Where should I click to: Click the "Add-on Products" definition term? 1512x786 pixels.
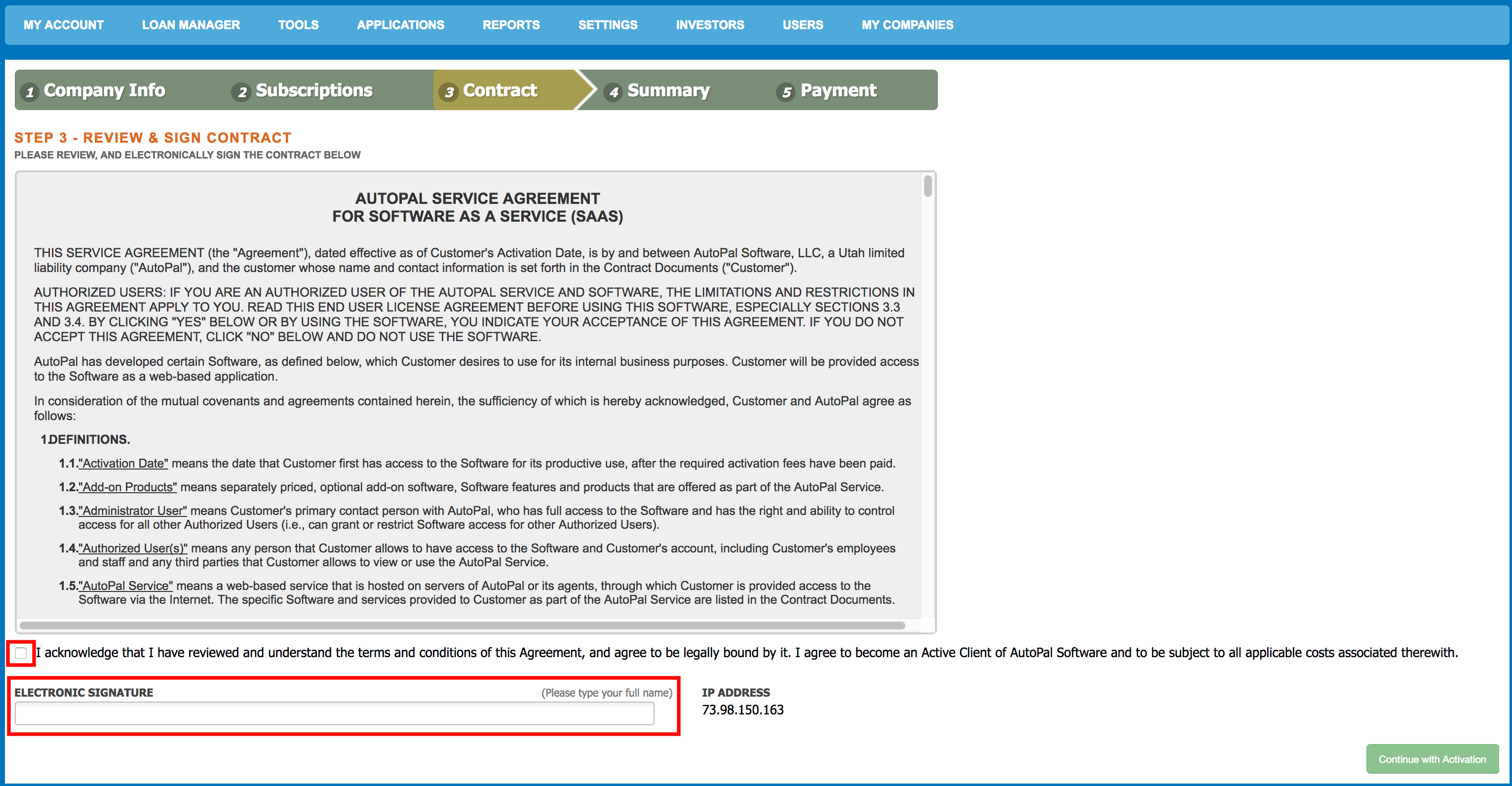127,487
